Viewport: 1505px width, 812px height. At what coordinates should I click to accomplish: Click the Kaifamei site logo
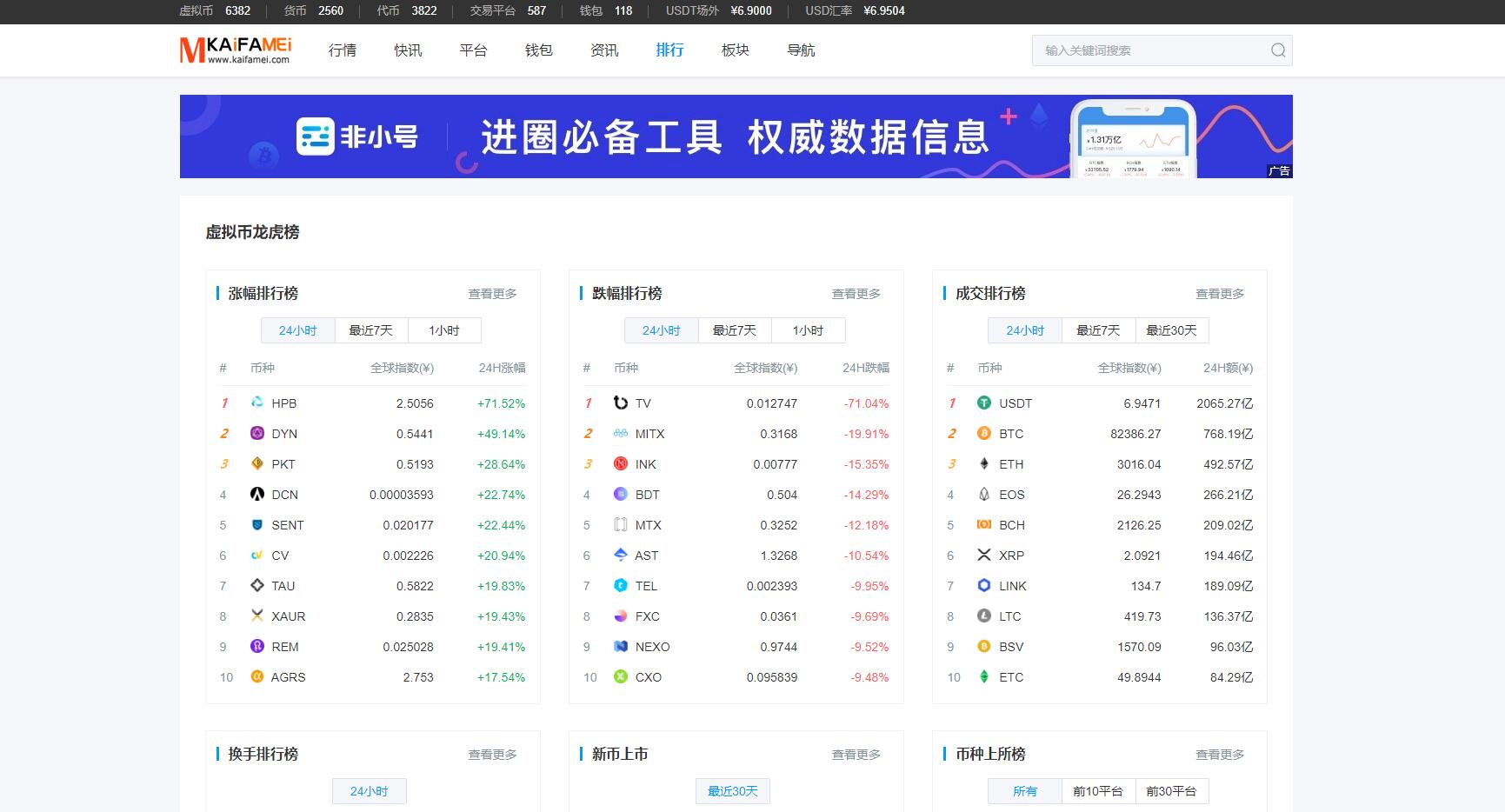click(236, 50)
